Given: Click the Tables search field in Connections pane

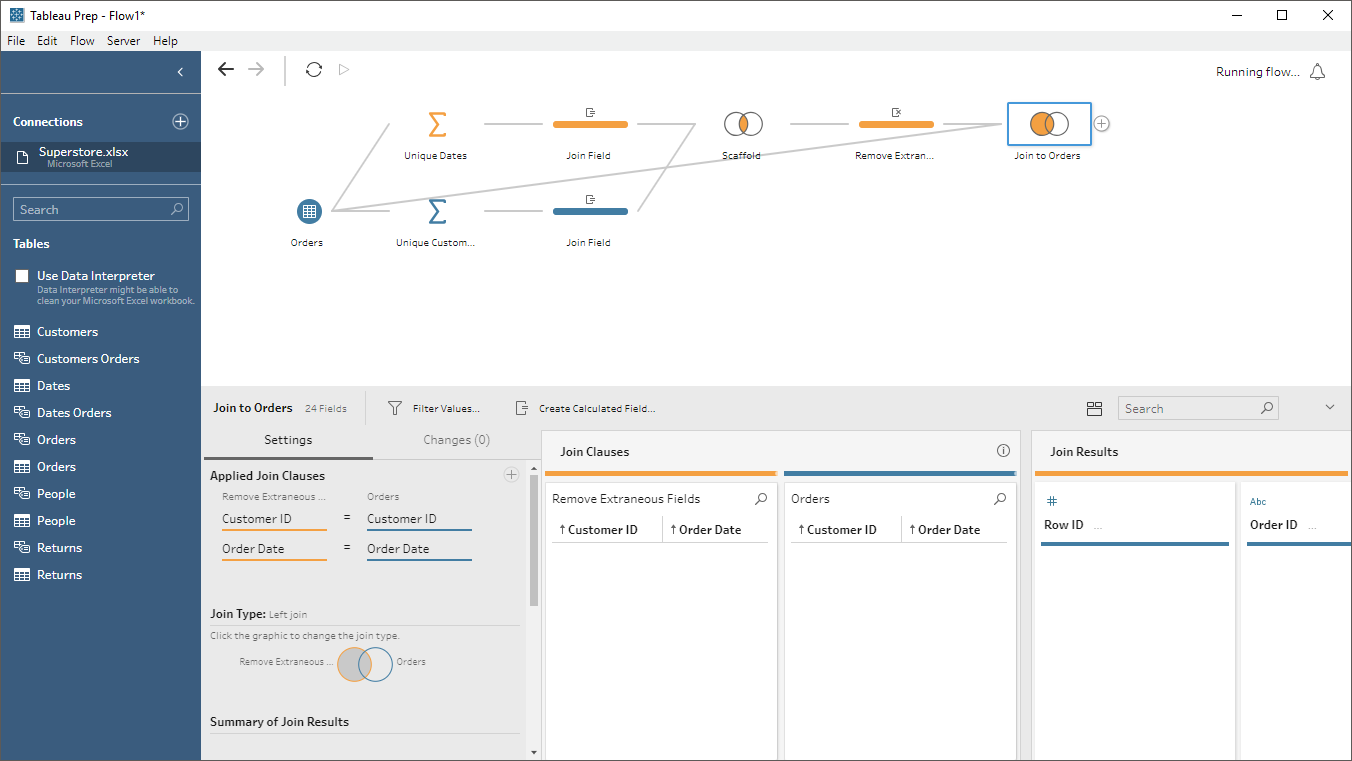Looking at the screenshot, I should (101, 209).
